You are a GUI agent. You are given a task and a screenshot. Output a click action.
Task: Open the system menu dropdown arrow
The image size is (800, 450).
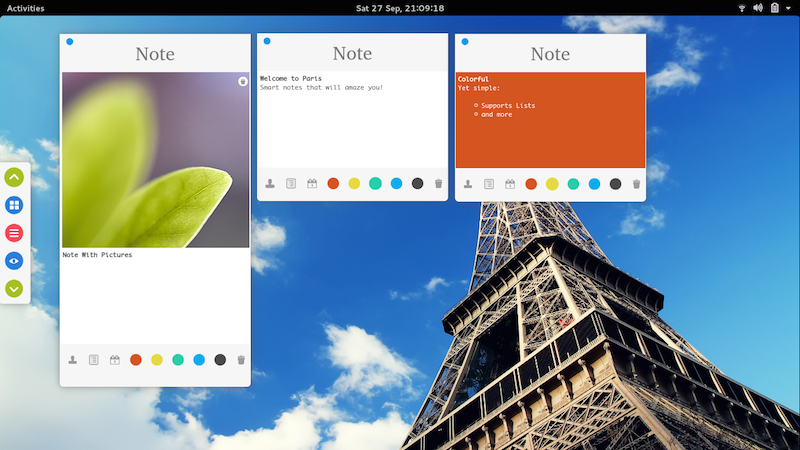pyautogui.click(x=788, y=8)
